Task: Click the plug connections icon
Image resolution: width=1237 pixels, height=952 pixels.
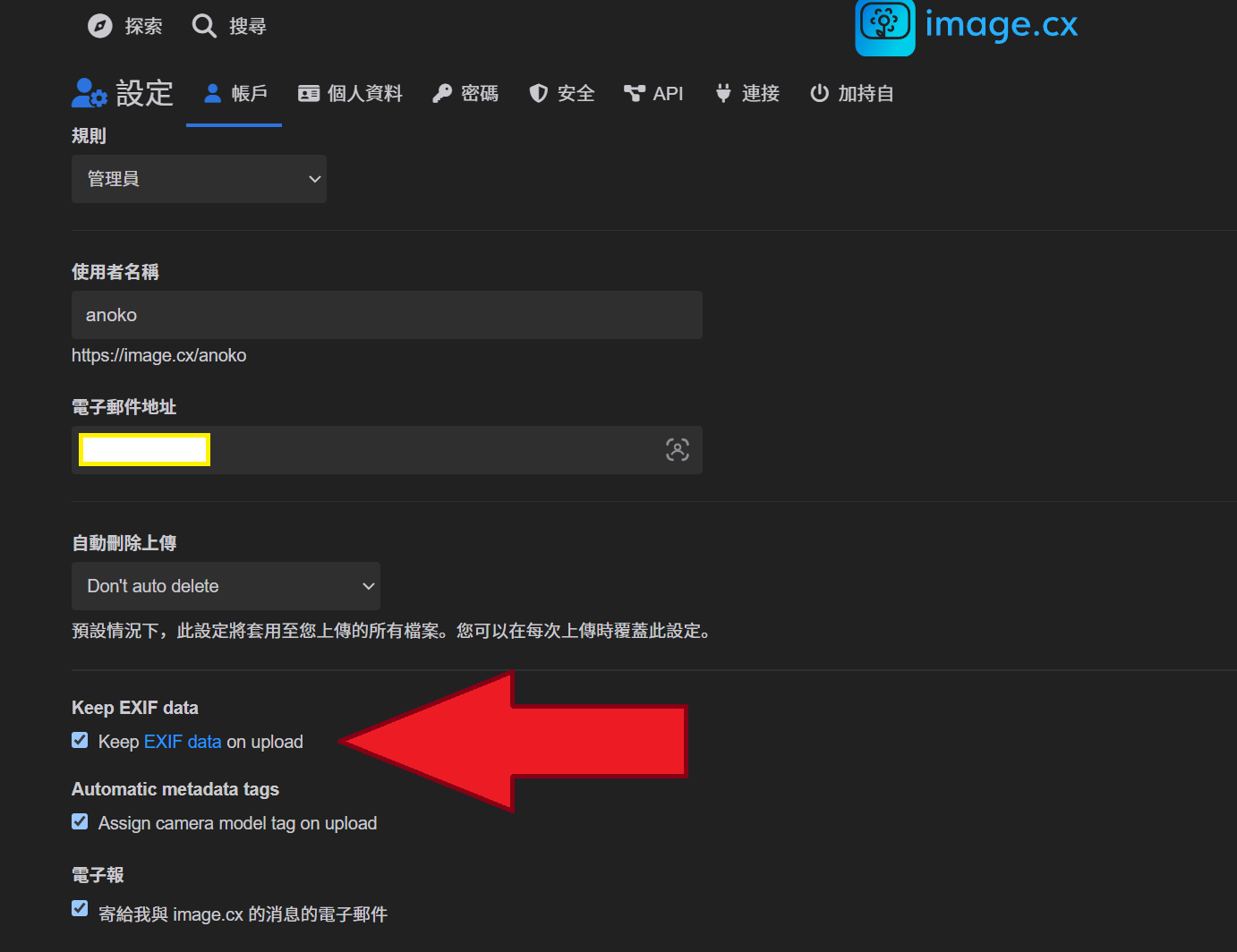Action: 723,93
